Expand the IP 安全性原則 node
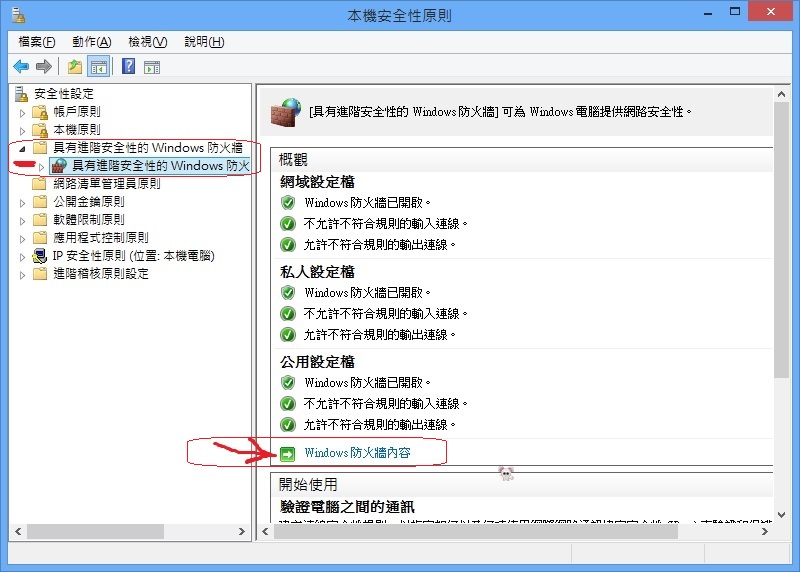 point(22,257)
